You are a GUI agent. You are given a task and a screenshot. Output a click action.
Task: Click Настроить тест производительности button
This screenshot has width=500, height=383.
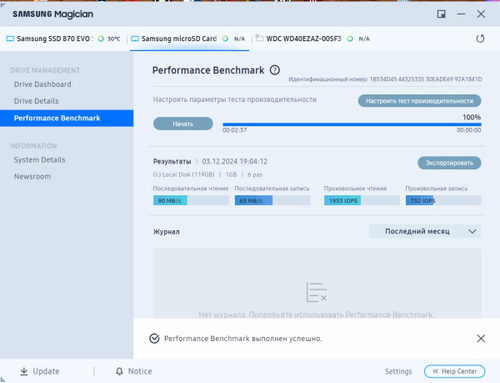click(x=419, y=101)
